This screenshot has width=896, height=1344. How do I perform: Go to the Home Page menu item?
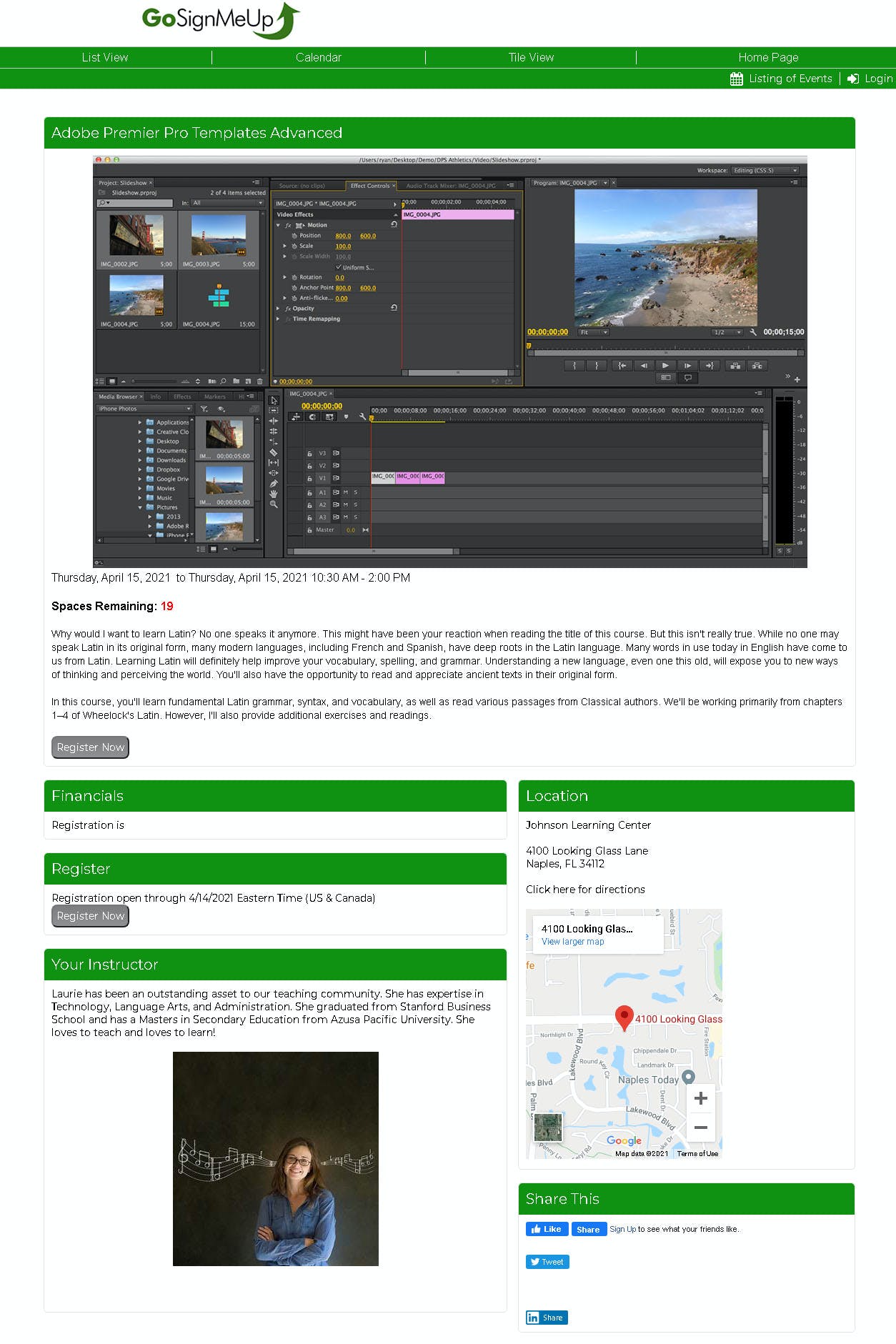click(x=768, y=57)
